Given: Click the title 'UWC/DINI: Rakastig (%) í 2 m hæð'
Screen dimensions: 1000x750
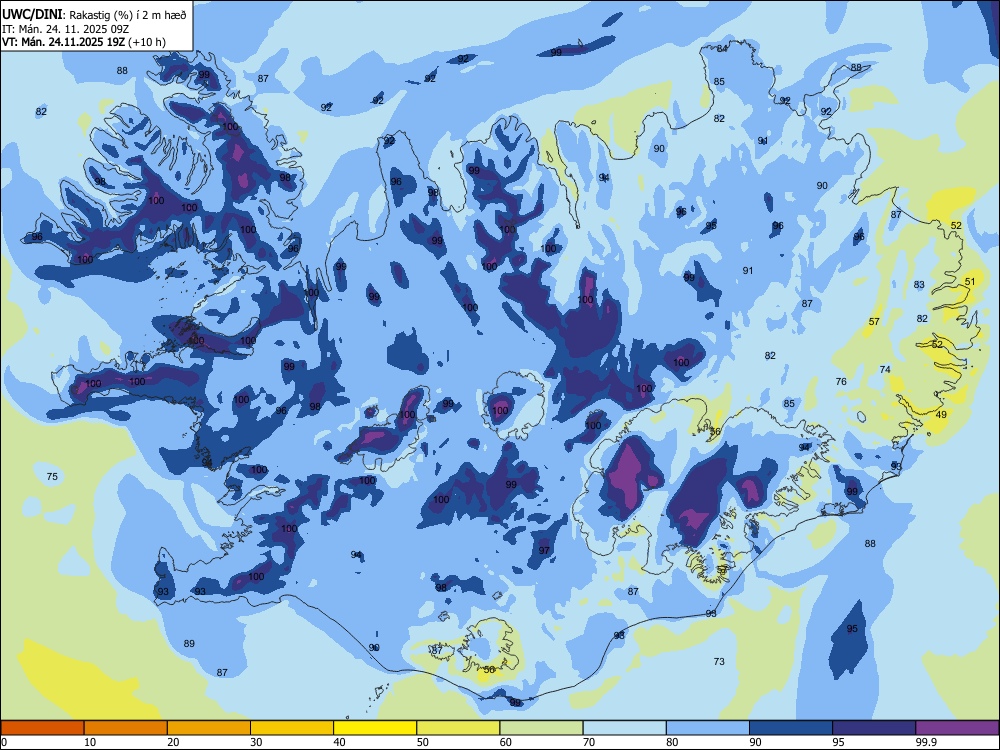Looking at the screenshot, I should (x=95, y=15).
